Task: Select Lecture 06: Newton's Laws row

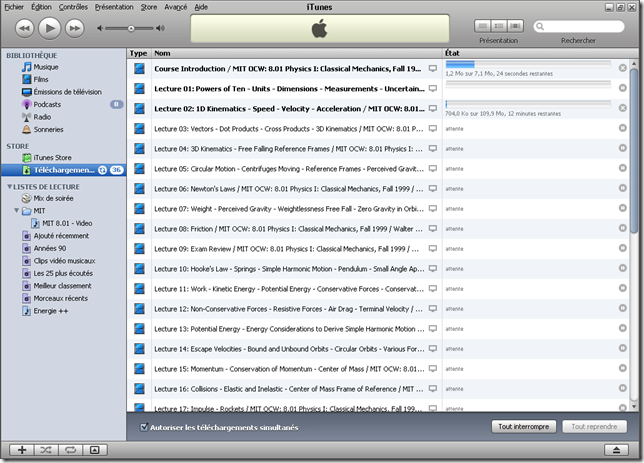Action: (x=378, y=189)
